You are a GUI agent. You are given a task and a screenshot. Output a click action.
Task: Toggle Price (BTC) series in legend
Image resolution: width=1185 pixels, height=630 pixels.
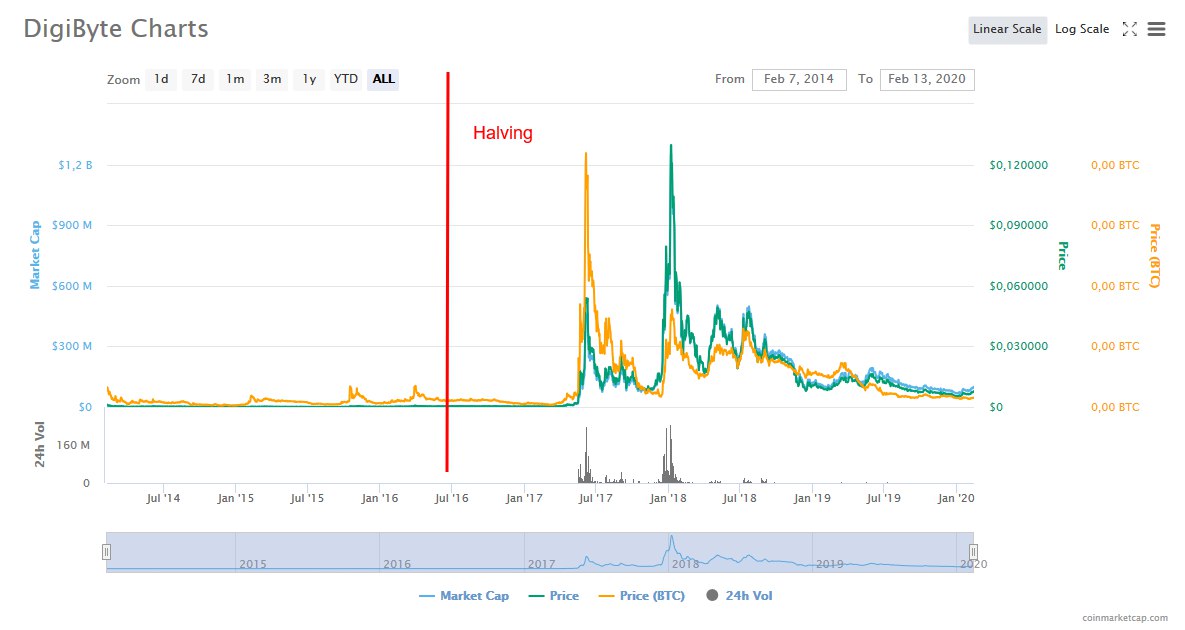click(642, 596)
